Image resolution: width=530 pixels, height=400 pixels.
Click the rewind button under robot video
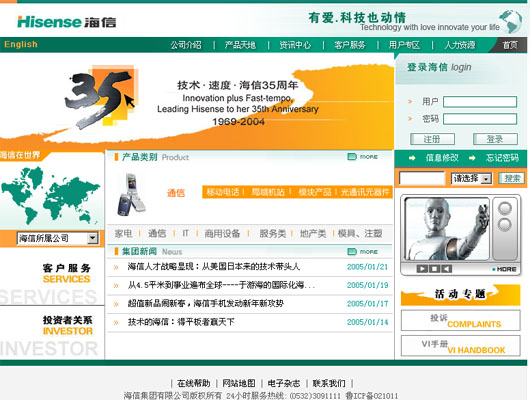(x=447, y=269)
